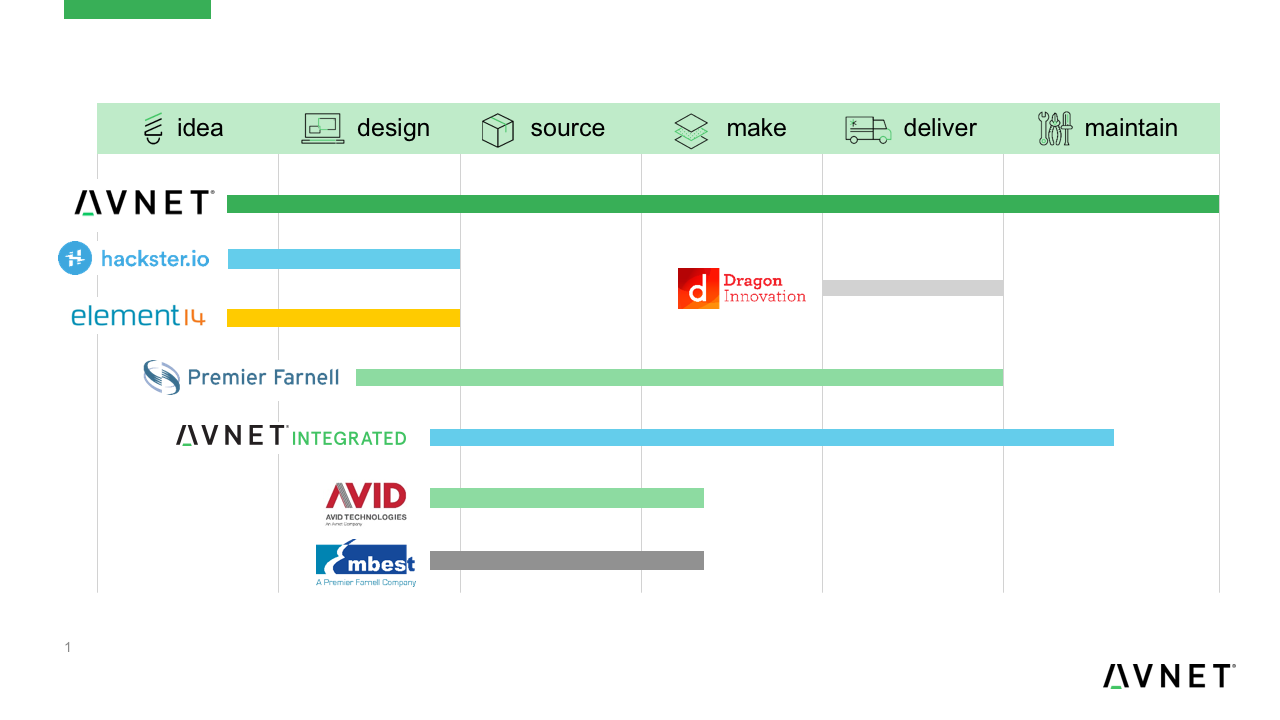Select the Premier Farnell logo
The height and width of the screenshot is (720, 1280).
pos(241,377)
